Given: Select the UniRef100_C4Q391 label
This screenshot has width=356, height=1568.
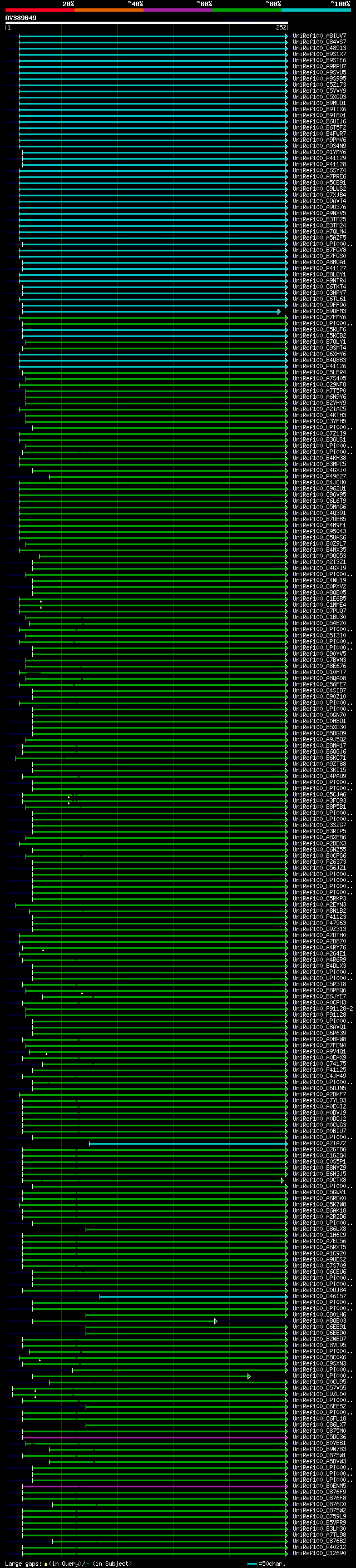Looking at the screenshot, I should pyautogui.click(x=319, y=513).
